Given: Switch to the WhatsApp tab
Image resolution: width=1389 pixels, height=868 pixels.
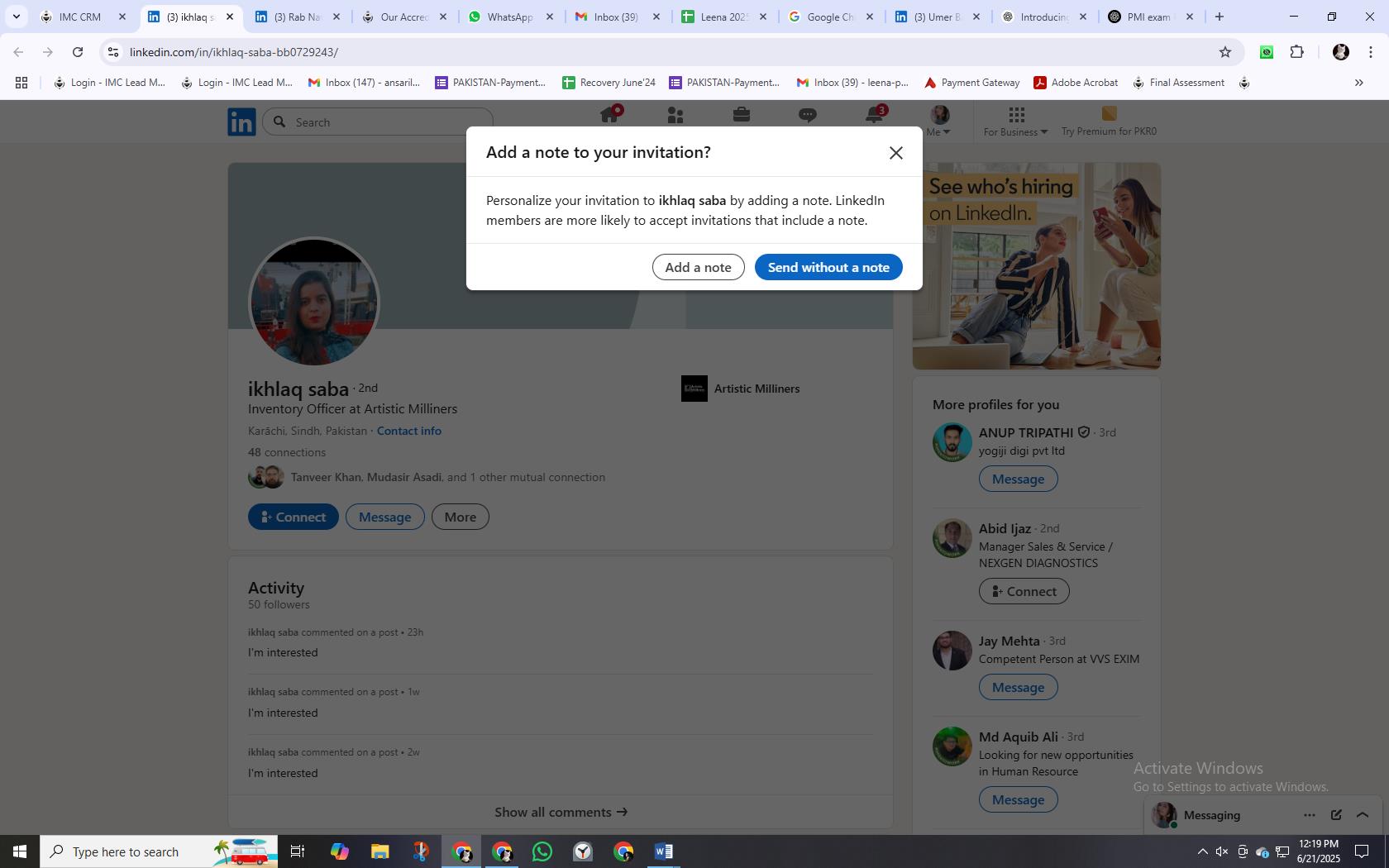Looking at the screenshot, I should [511, 17].
